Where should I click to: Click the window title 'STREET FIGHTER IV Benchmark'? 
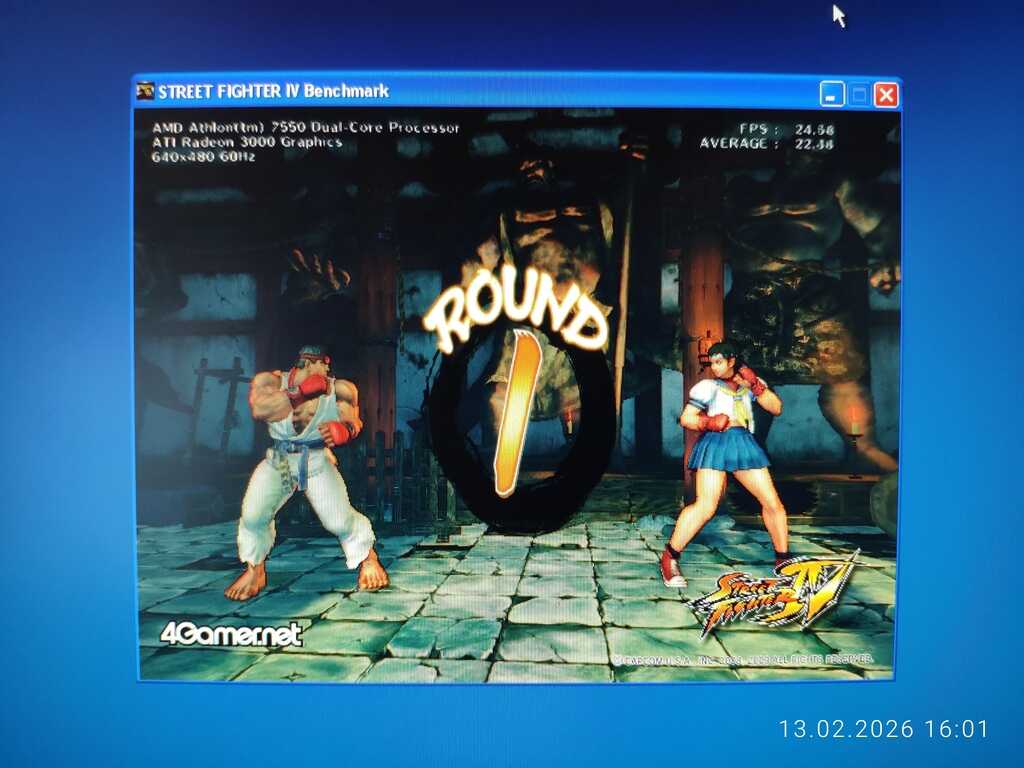pyautogui.click(x=274, y=91)
